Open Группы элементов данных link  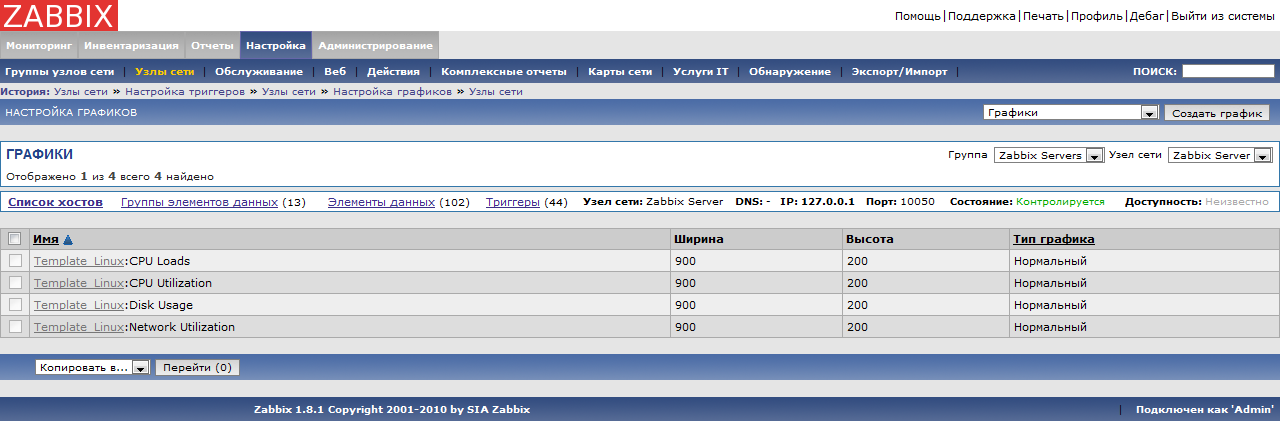tap(199, 202)
